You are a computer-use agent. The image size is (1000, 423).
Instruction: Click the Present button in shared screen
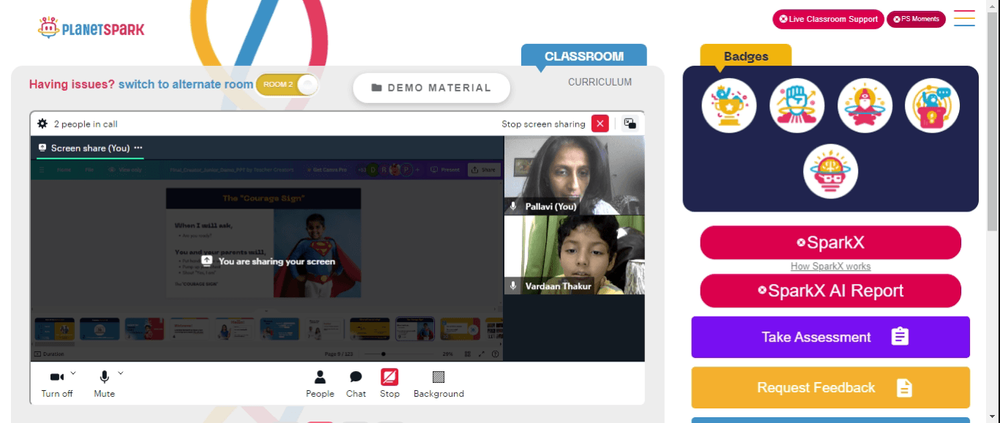coord(446,170)
